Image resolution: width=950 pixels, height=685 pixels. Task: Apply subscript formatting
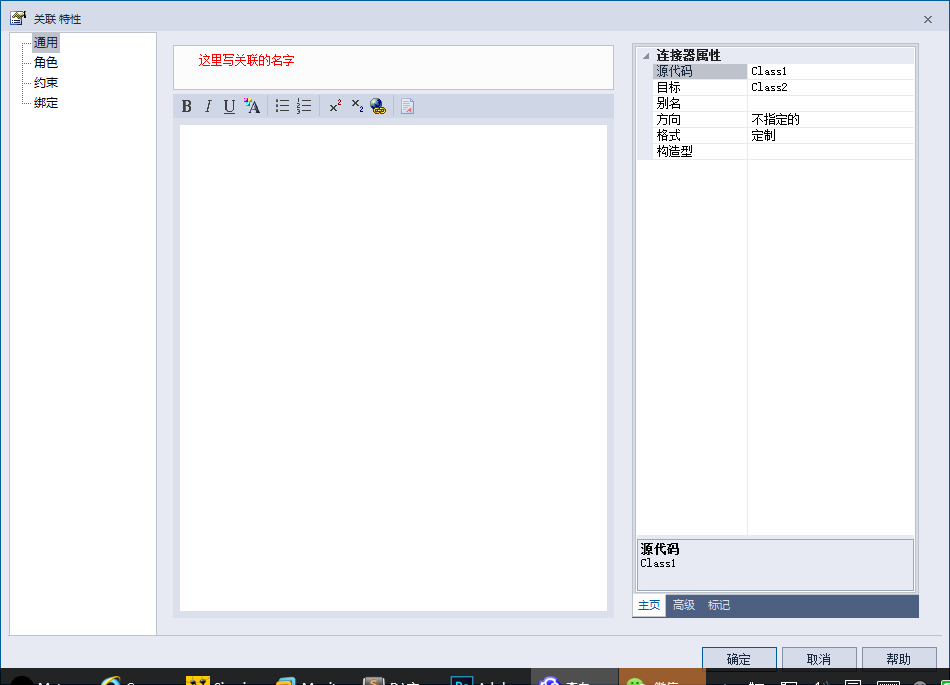point(357,106)
